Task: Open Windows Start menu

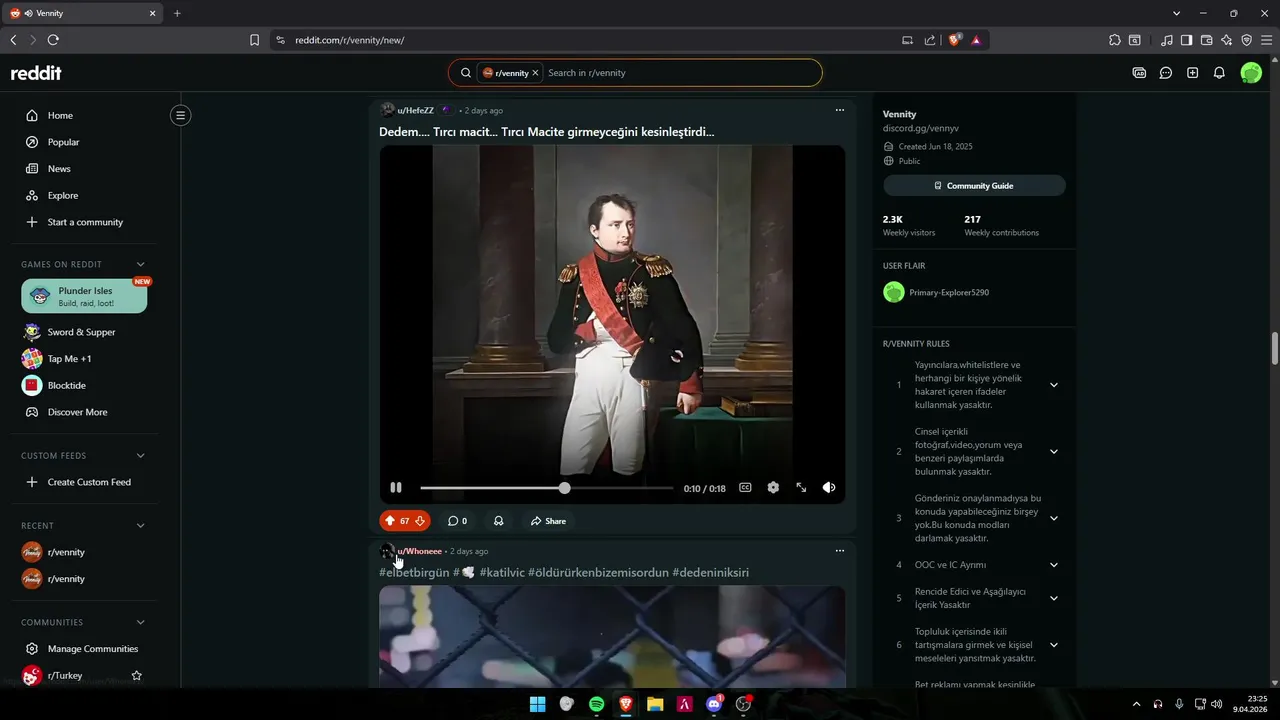Action: [537, 704]
